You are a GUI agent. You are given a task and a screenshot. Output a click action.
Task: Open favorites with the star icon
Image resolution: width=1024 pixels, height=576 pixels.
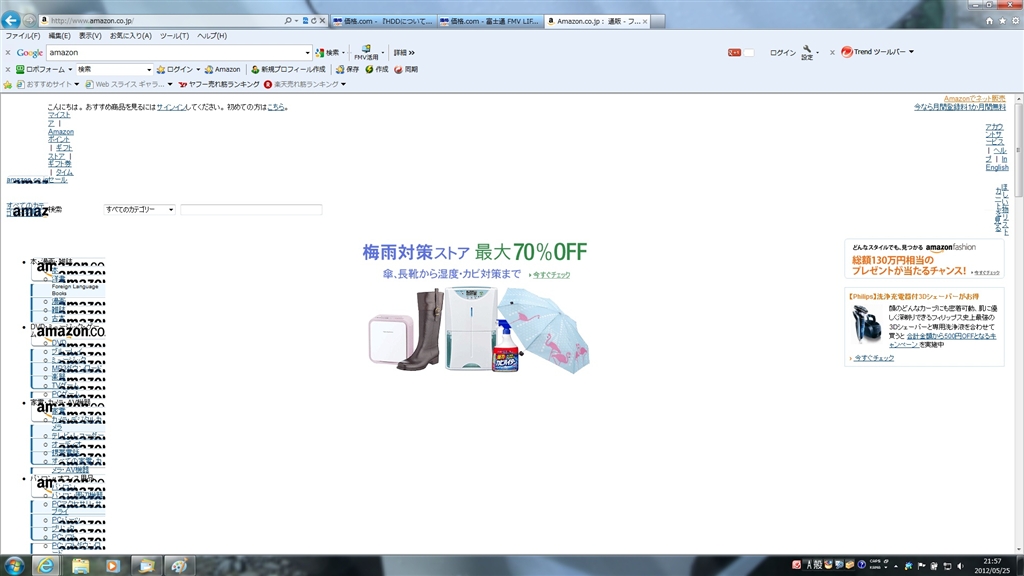[1002, 20]
